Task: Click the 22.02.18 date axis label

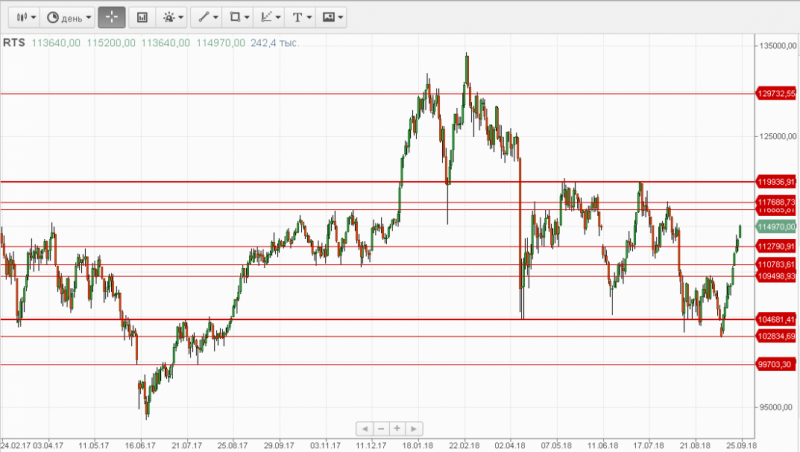Action: (464, 445)
